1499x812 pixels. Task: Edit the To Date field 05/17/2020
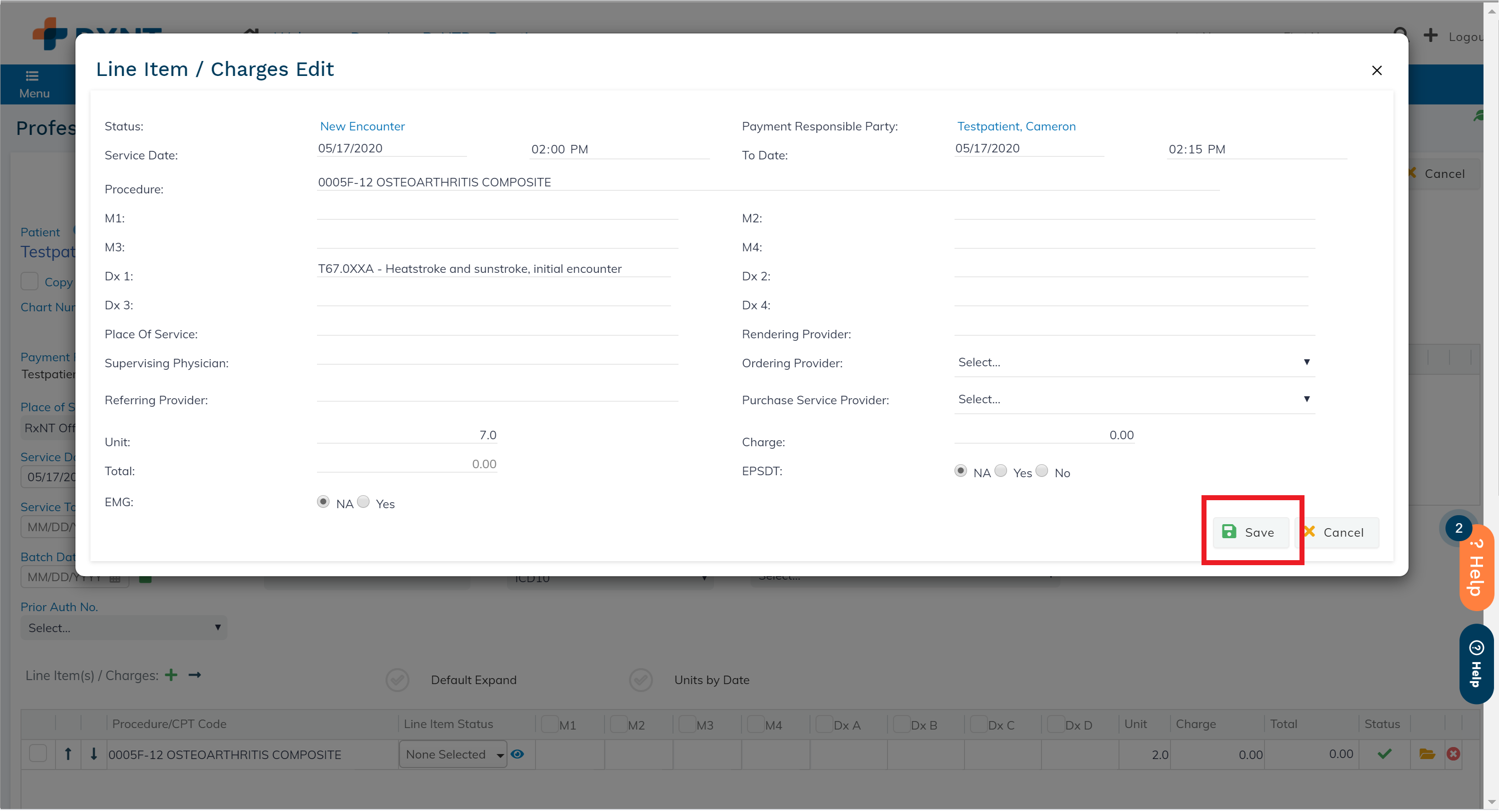(x=1029, y=148)
